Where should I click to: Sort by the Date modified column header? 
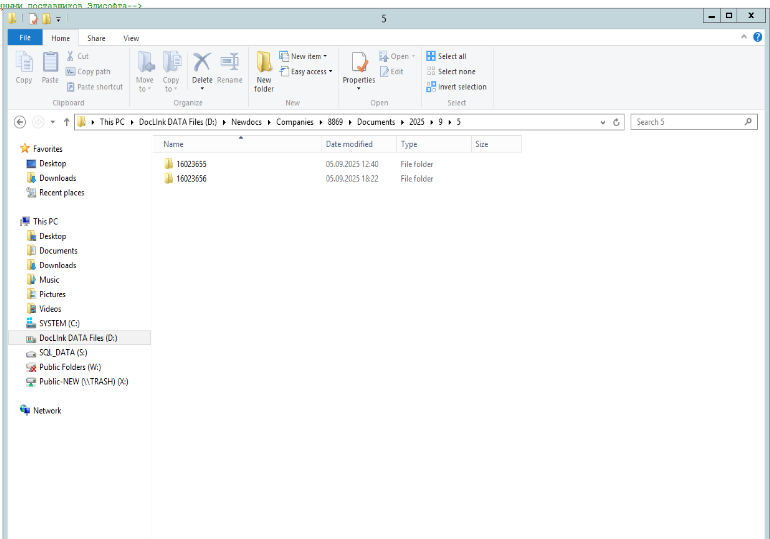(359, 144)
